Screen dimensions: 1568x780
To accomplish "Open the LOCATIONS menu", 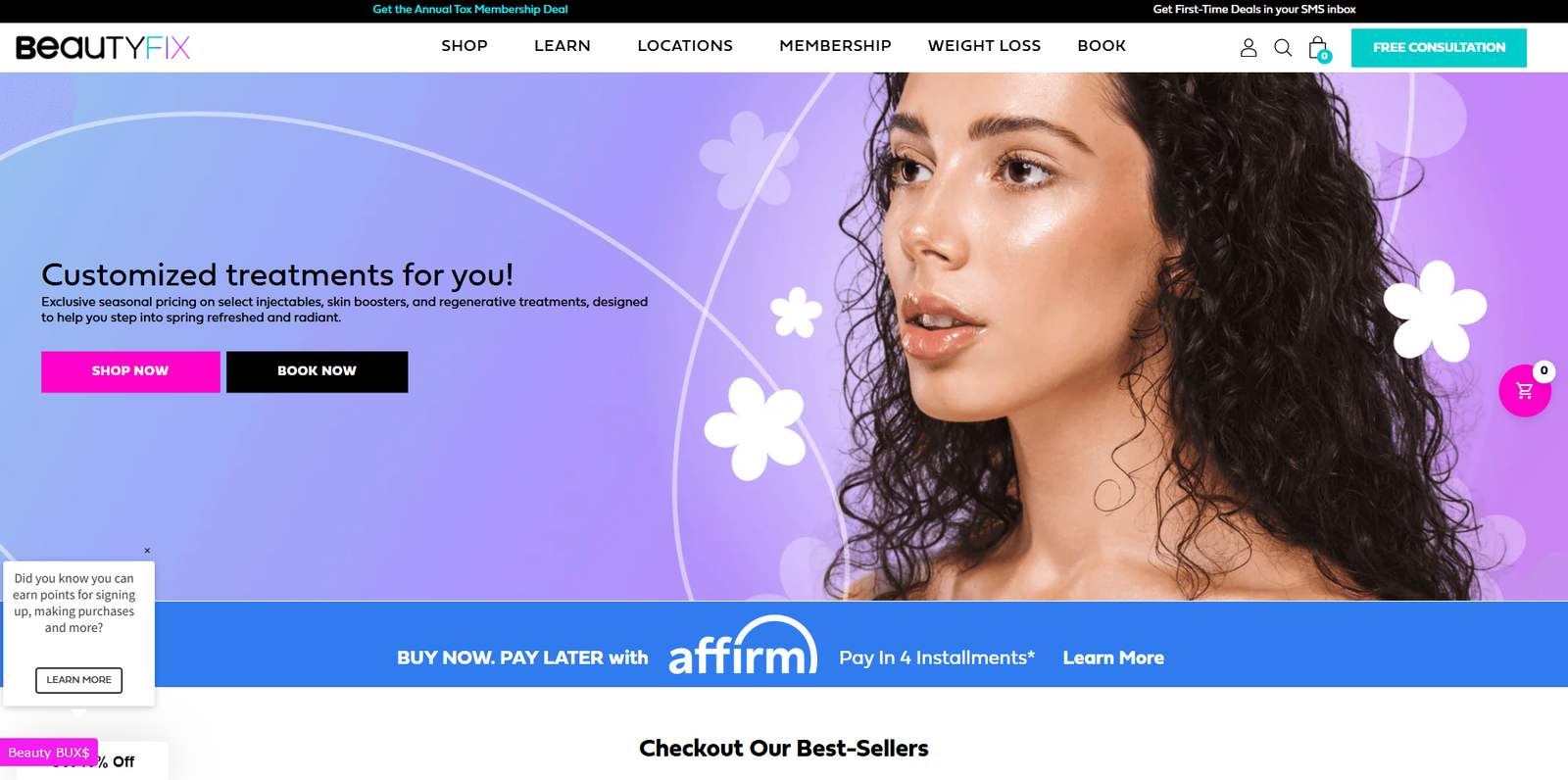I will tap(685, 46).
